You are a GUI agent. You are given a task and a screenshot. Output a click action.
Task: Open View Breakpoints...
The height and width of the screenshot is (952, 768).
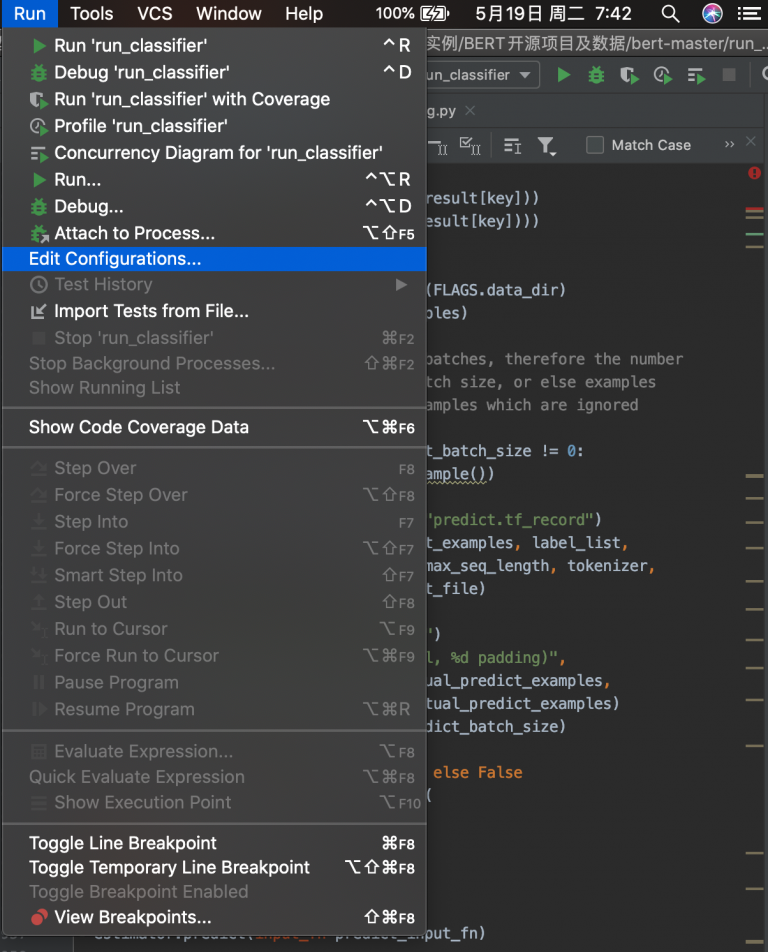[214, 917]
